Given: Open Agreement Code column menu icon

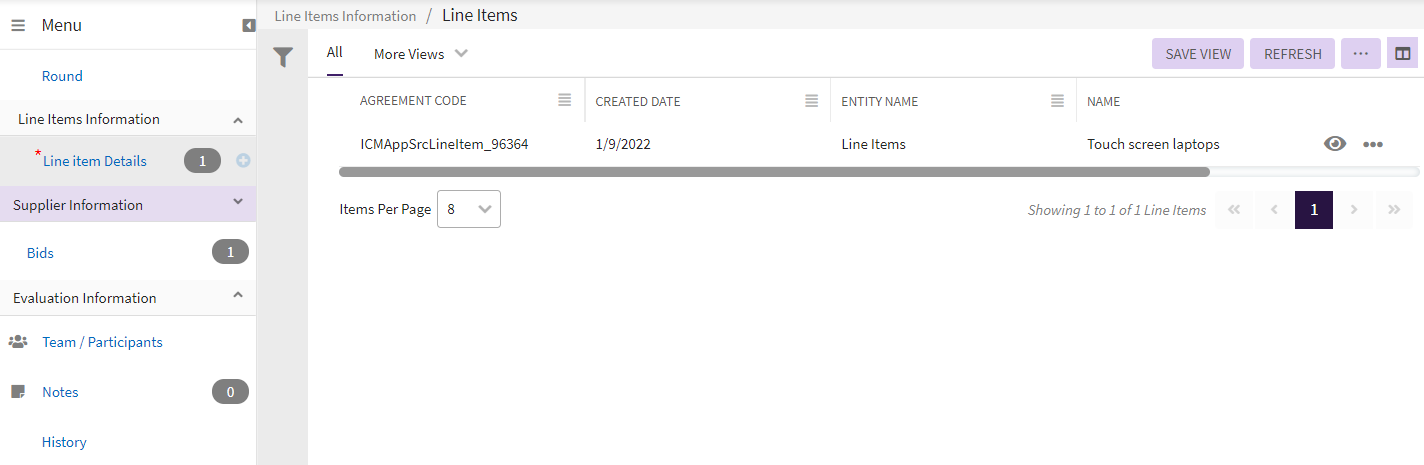Looking at the screenshot, I should click(x=565, y=101).
